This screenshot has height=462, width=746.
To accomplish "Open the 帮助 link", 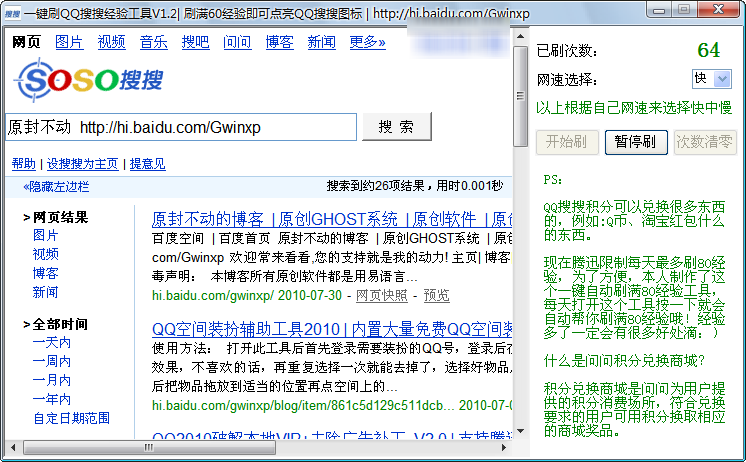I will pyautogui.click(x=24, y=164).
